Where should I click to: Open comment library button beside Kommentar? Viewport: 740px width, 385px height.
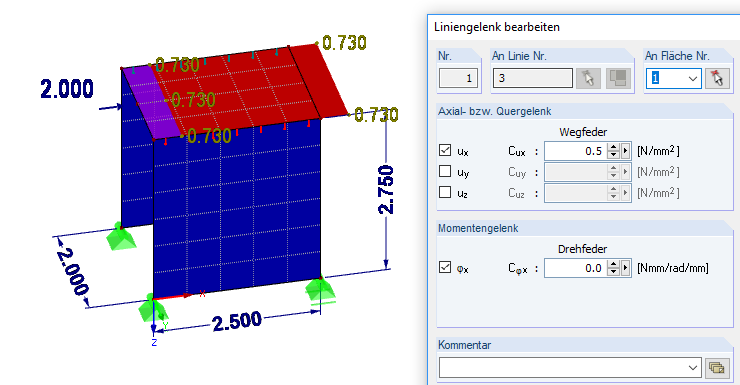(717, 368)
